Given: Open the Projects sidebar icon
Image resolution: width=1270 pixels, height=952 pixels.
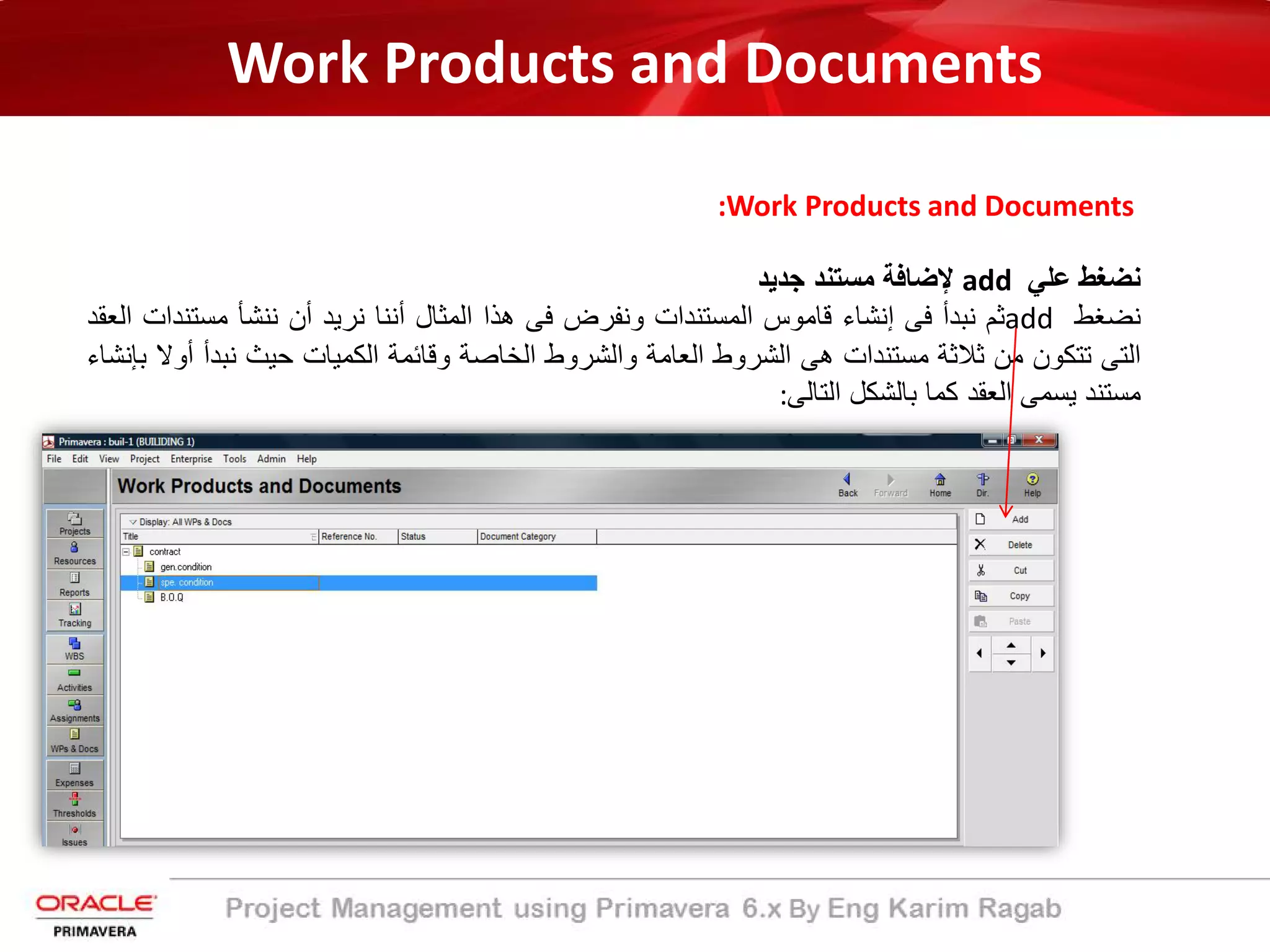Looking at the screenshot, I should tap(74, 524).
